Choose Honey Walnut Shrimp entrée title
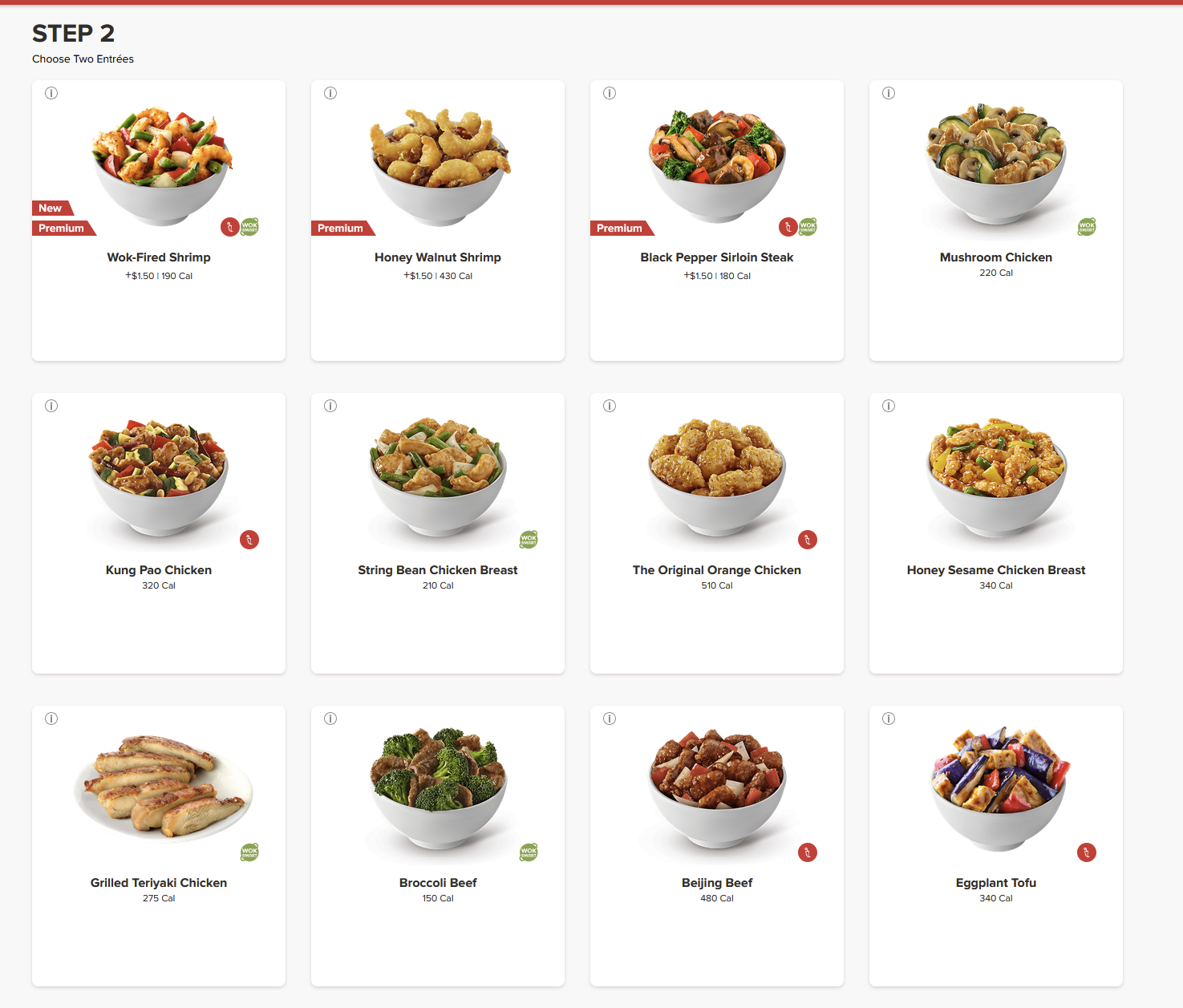Viewport: 1183px width, 1008px height. tap(438, 257)
